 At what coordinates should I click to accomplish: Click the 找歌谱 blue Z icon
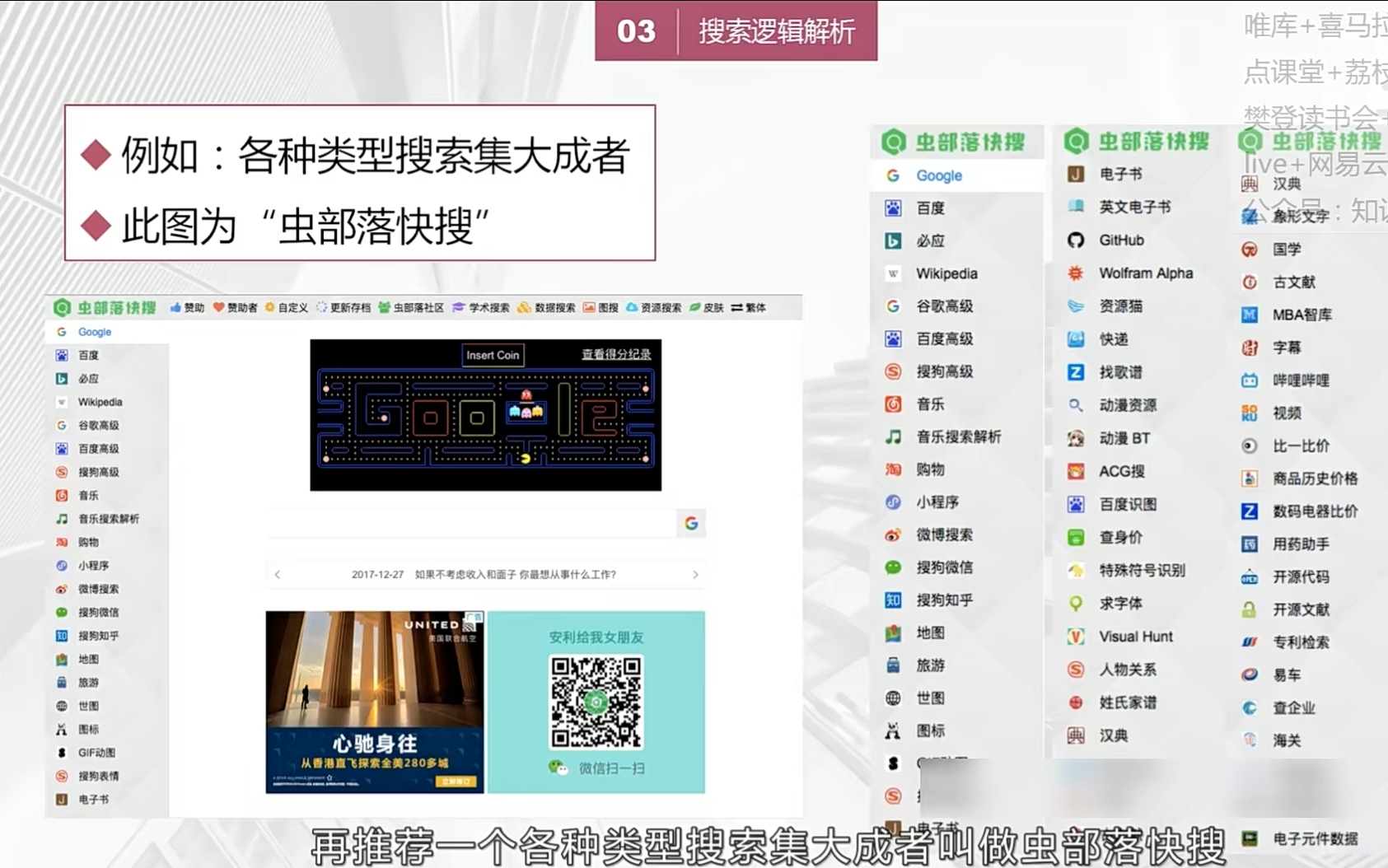coord(1075,372)
